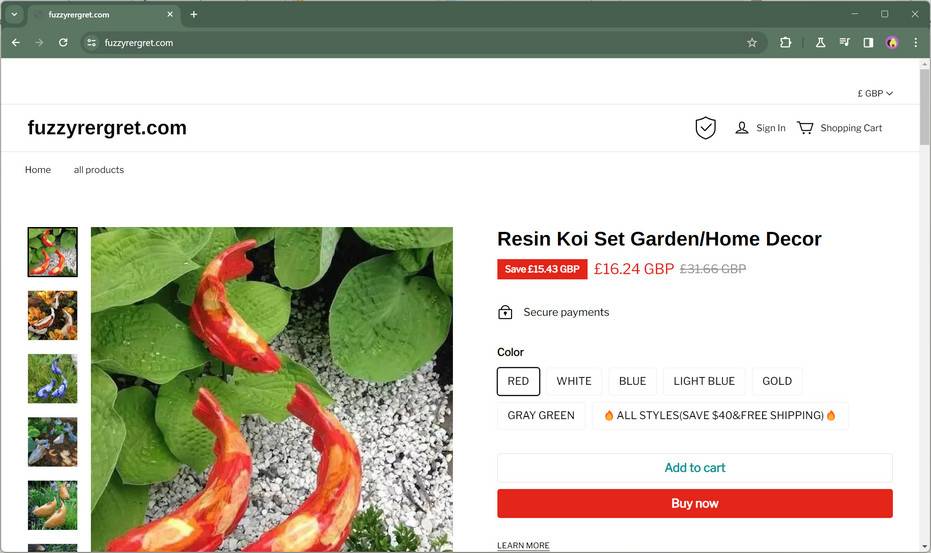
Task: Click the Add to cart button
Action: pos(695,468)
